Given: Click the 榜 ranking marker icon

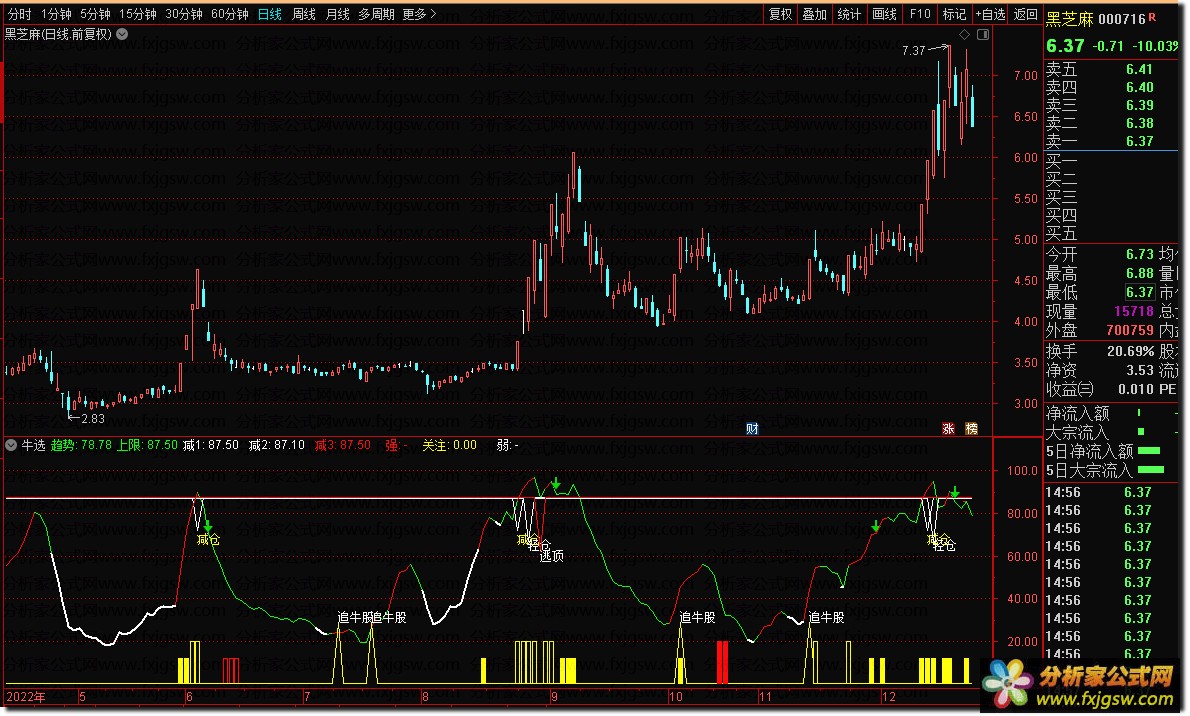Looking at the screenshot, I should [971, 429].
